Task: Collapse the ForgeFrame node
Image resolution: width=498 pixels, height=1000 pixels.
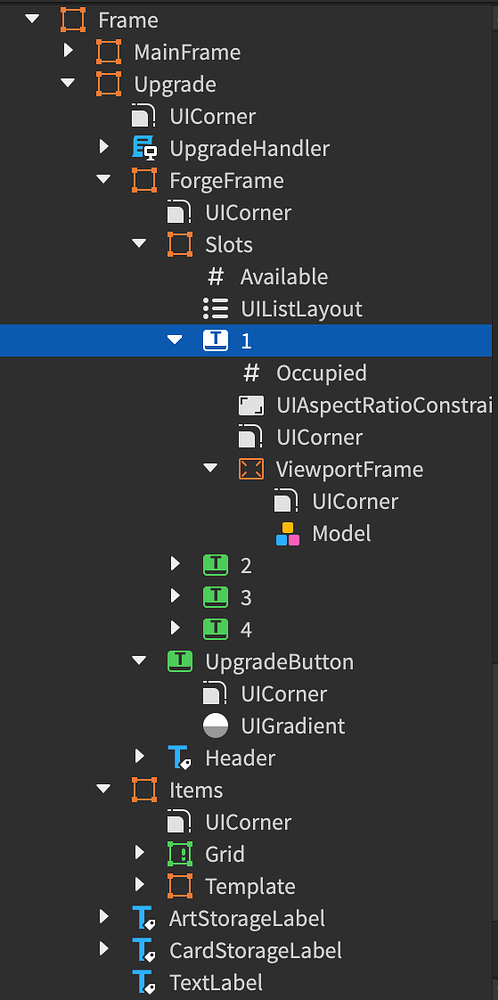Action: [x=103, y=180]
